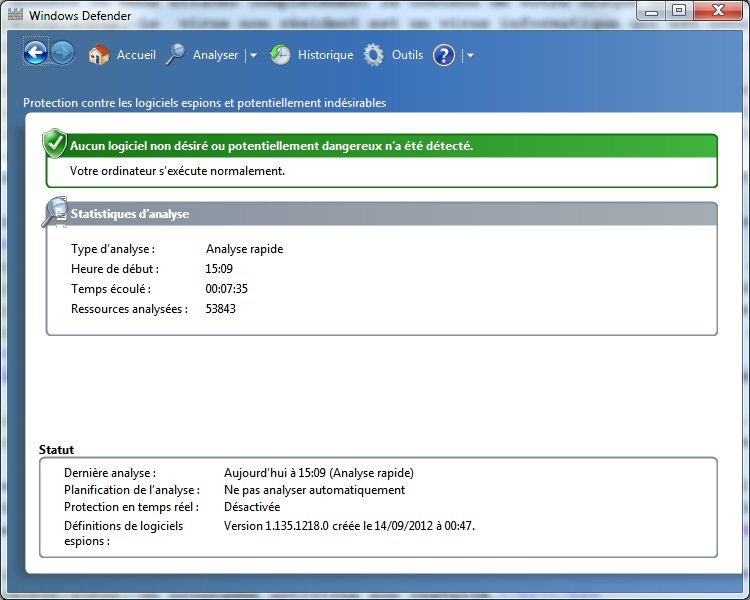Click 'Planification de l'analyse :' label
Screen dimensions: 750x600
132,490
